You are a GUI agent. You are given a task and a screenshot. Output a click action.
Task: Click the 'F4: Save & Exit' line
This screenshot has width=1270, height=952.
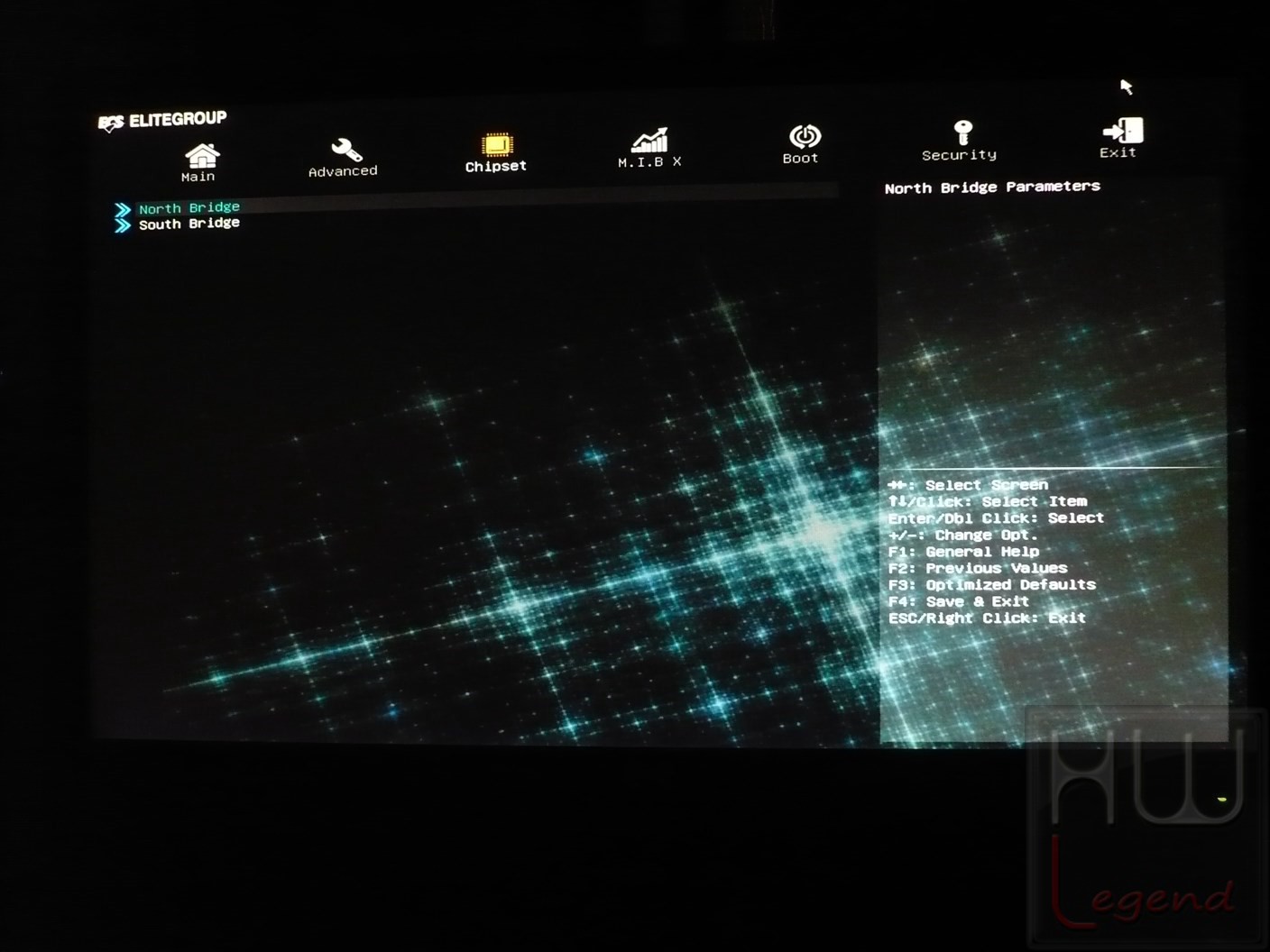959,601
